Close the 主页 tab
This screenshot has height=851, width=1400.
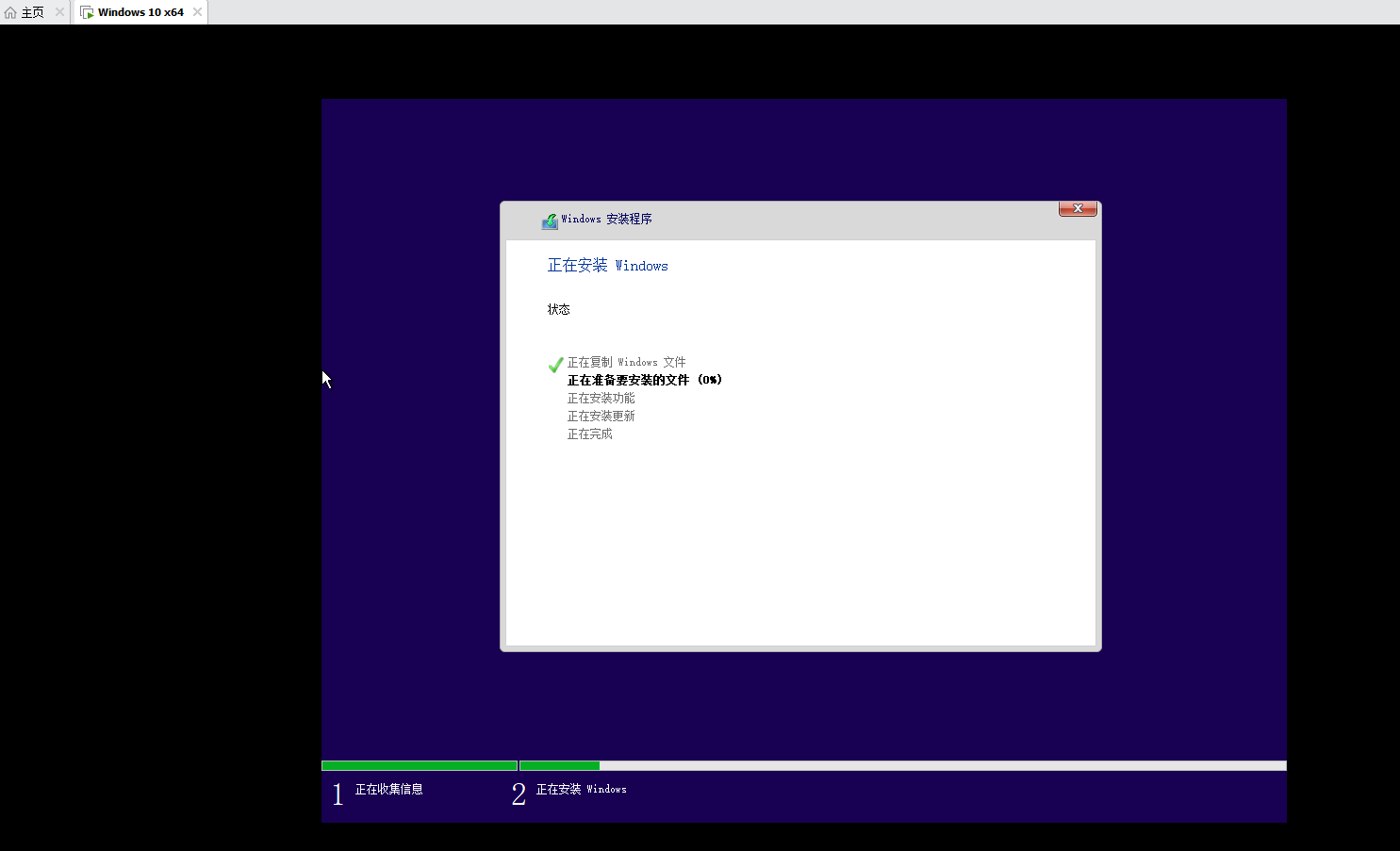(x=59, y=12)
